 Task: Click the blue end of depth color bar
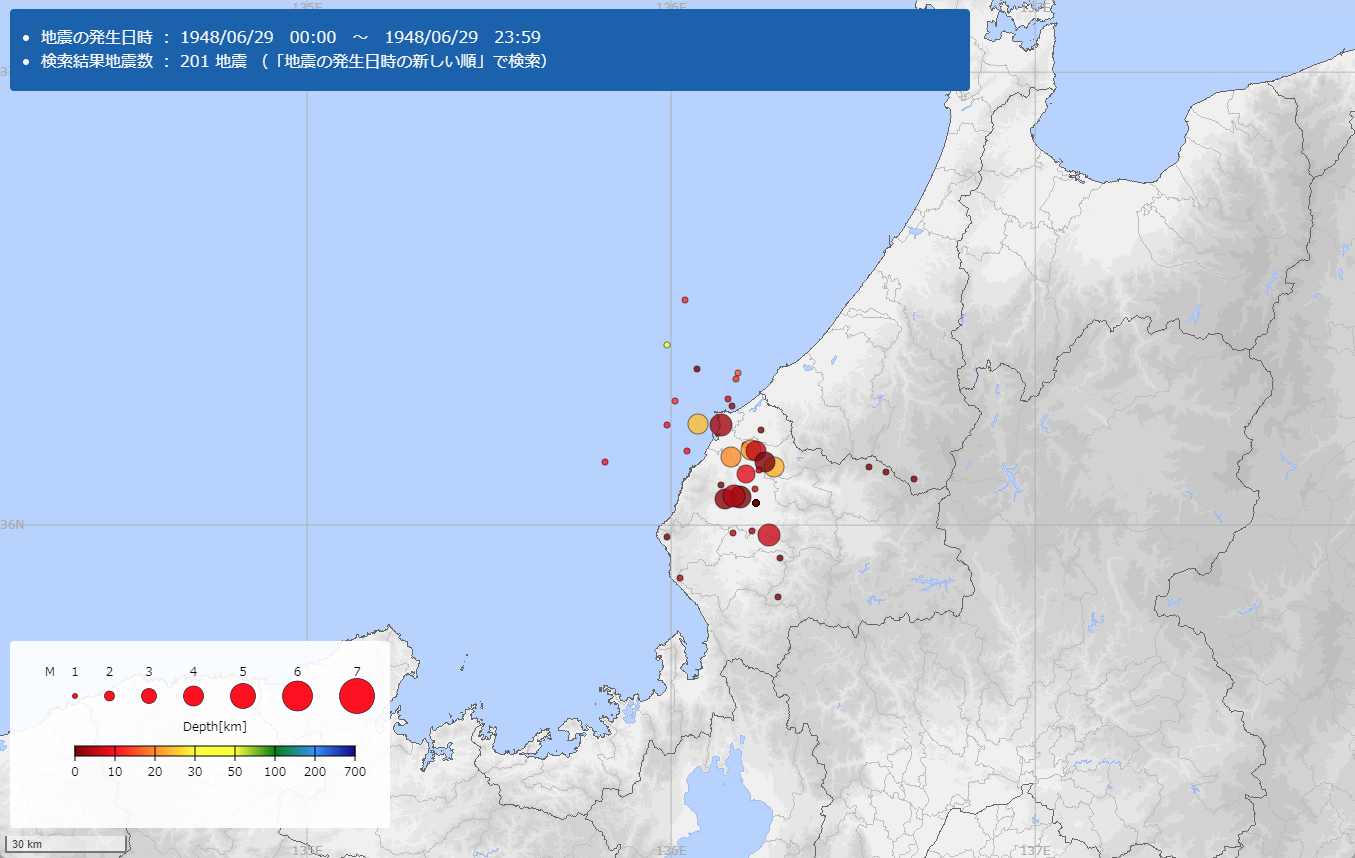[x=335, y=751]
